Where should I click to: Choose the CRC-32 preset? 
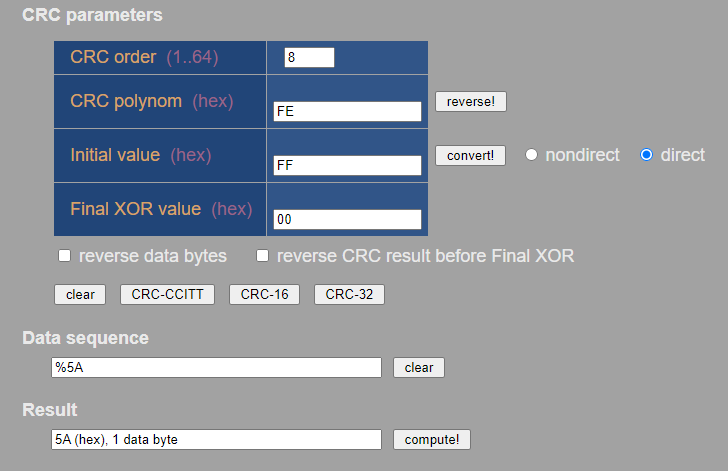point(349,294)
